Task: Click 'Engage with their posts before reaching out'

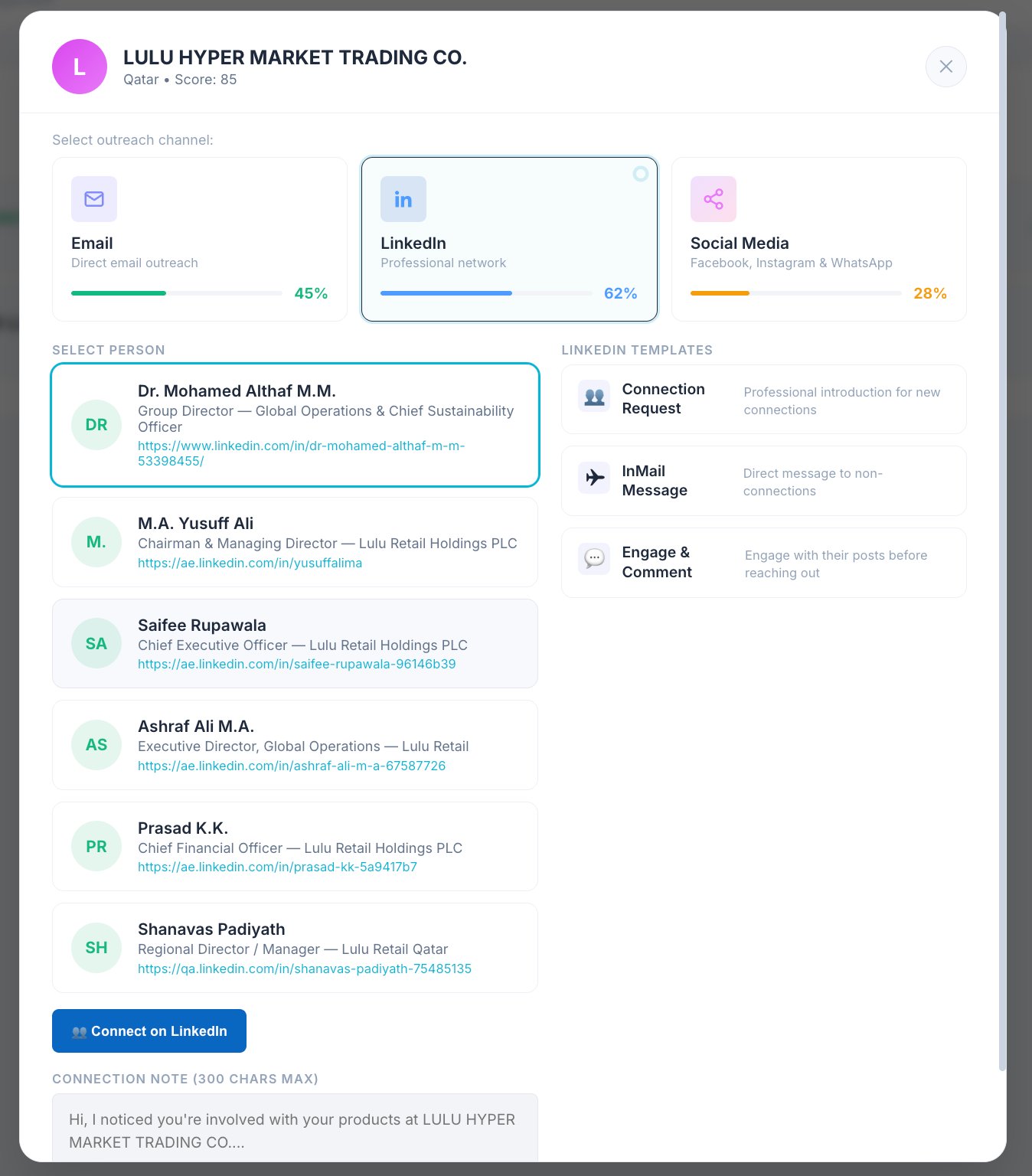Action: (x=836, y=564)
